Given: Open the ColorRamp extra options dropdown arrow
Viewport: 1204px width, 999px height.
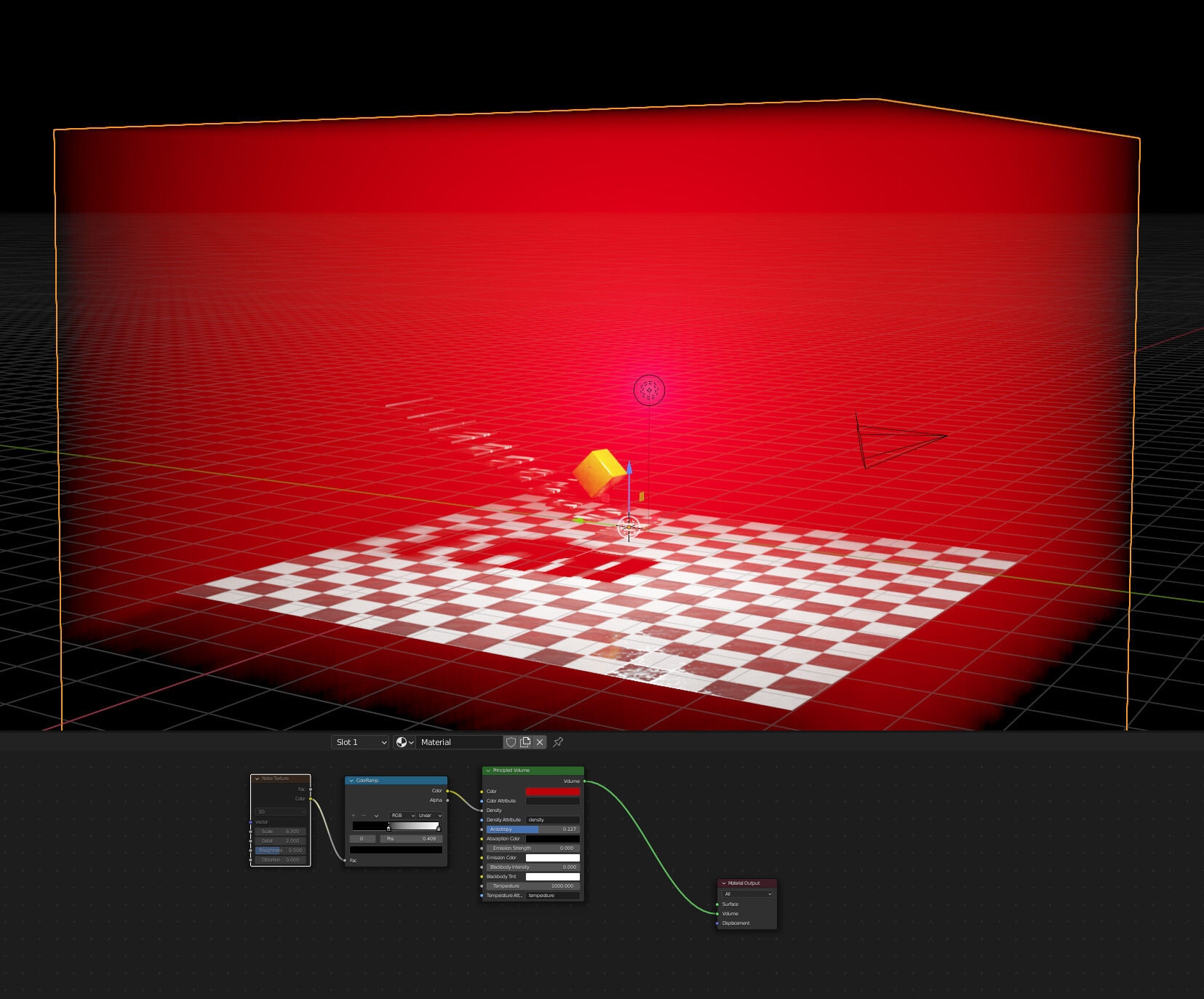Looking at the screenshot, I should 376,816.
